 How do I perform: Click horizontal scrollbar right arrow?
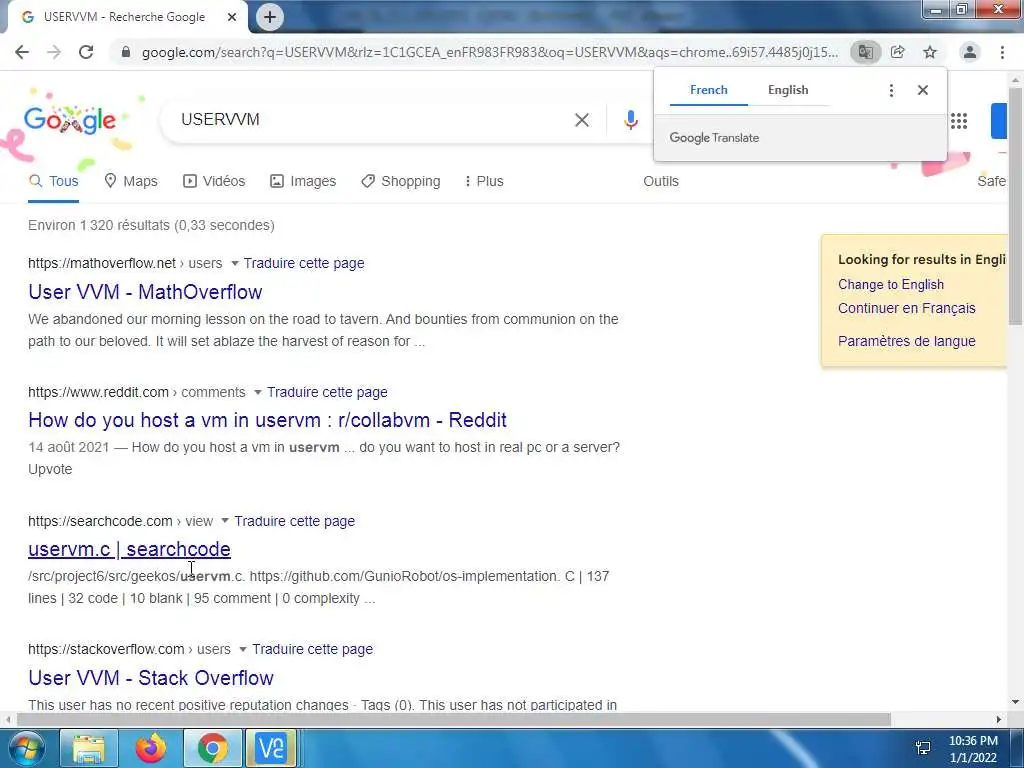(999, 720)
